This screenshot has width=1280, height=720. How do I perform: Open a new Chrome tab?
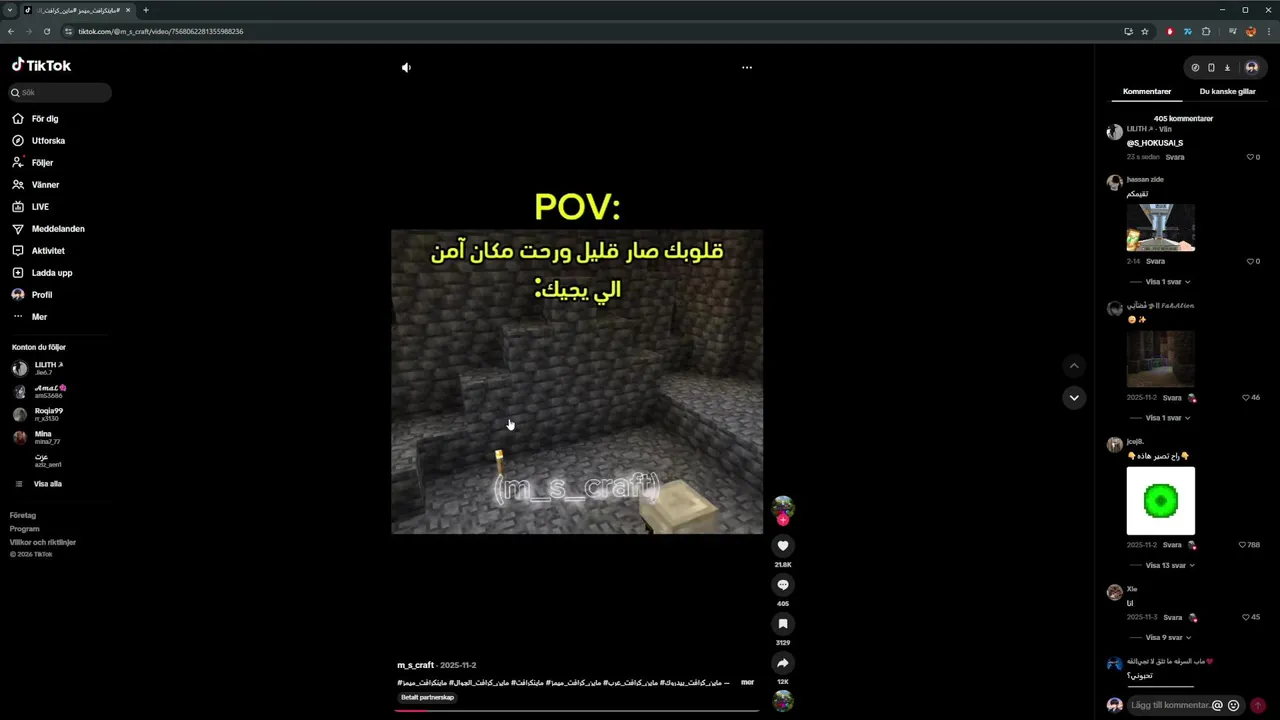145,10
